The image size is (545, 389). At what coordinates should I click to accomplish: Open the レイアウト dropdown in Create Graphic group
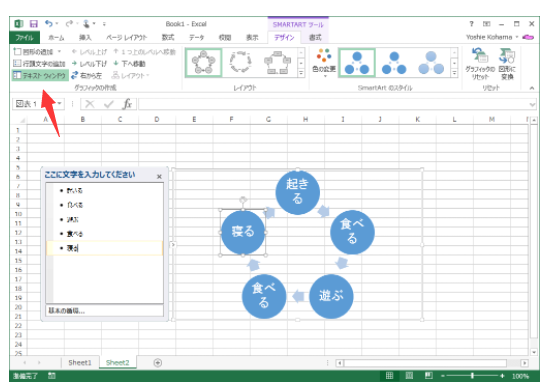130,75
